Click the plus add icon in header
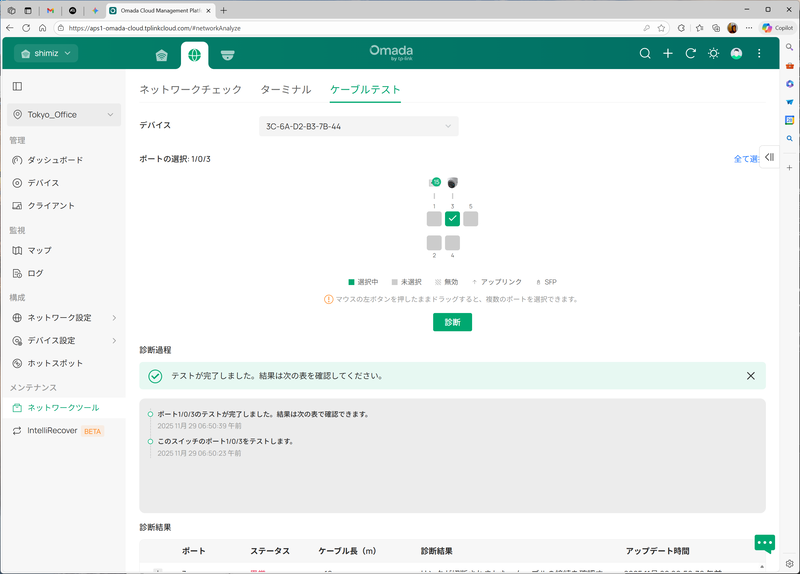This screenshot has width=800, height=574. pyautogui.click(x=668, y=54)
